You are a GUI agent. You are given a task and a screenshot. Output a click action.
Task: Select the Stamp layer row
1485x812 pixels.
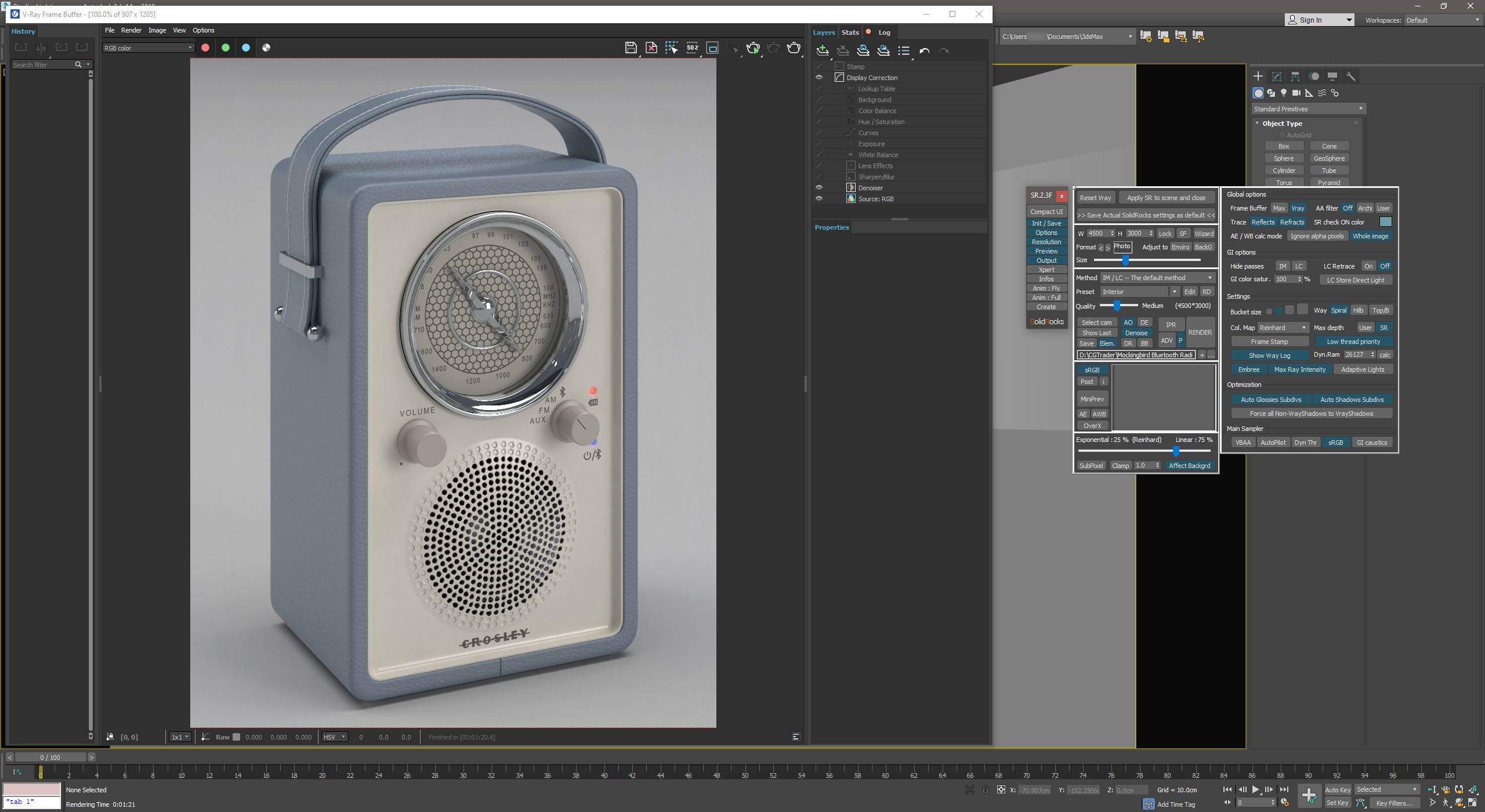(x=899, y=67)
